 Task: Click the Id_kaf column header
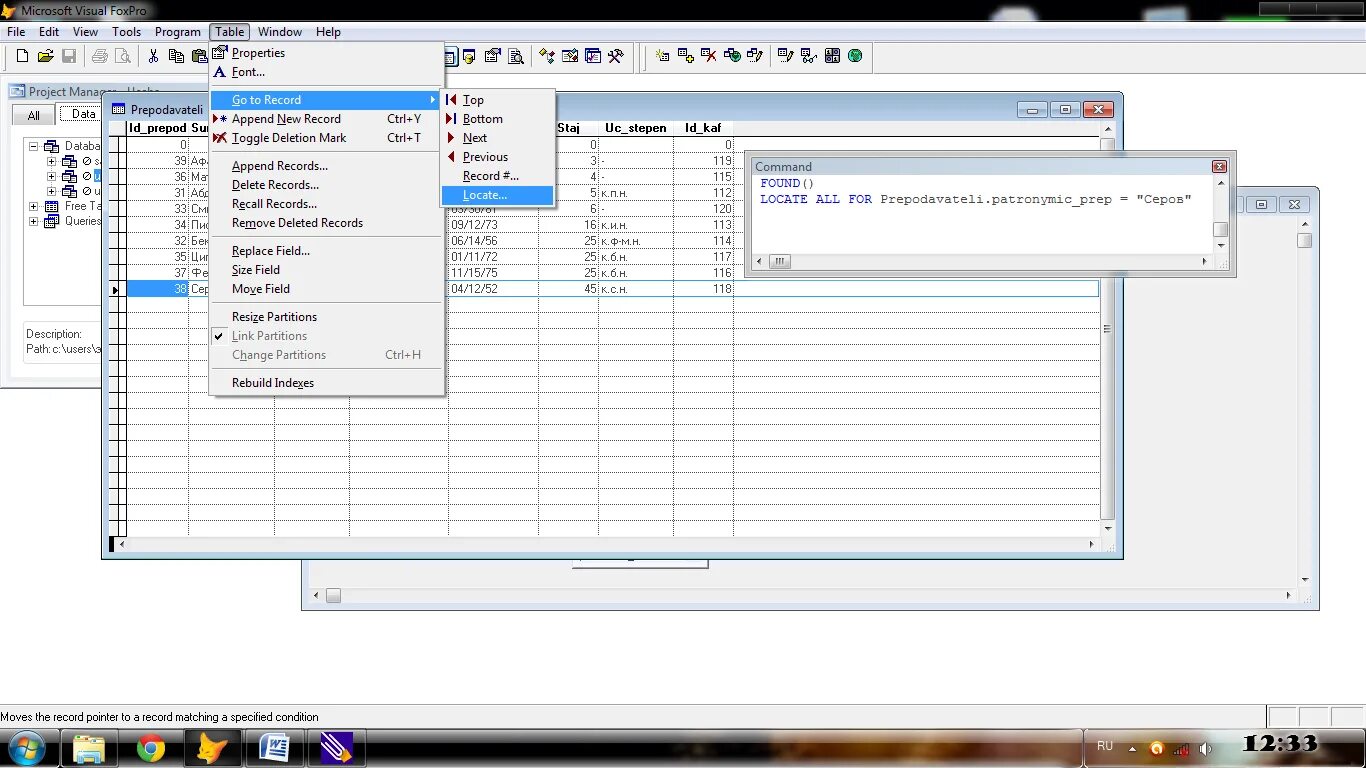[703, 128]
